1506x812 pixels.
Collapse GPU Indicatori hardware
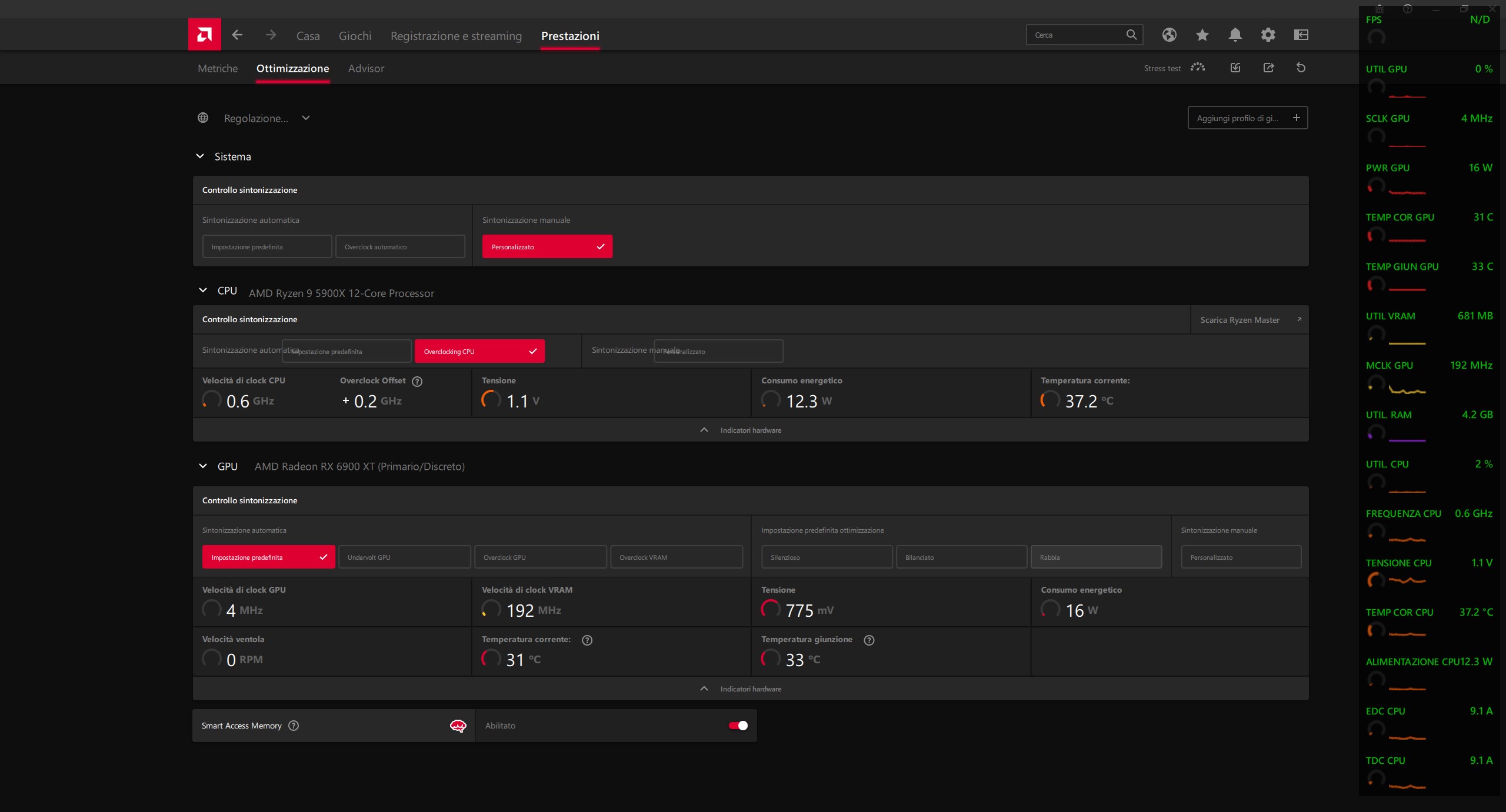pos(751,689)
